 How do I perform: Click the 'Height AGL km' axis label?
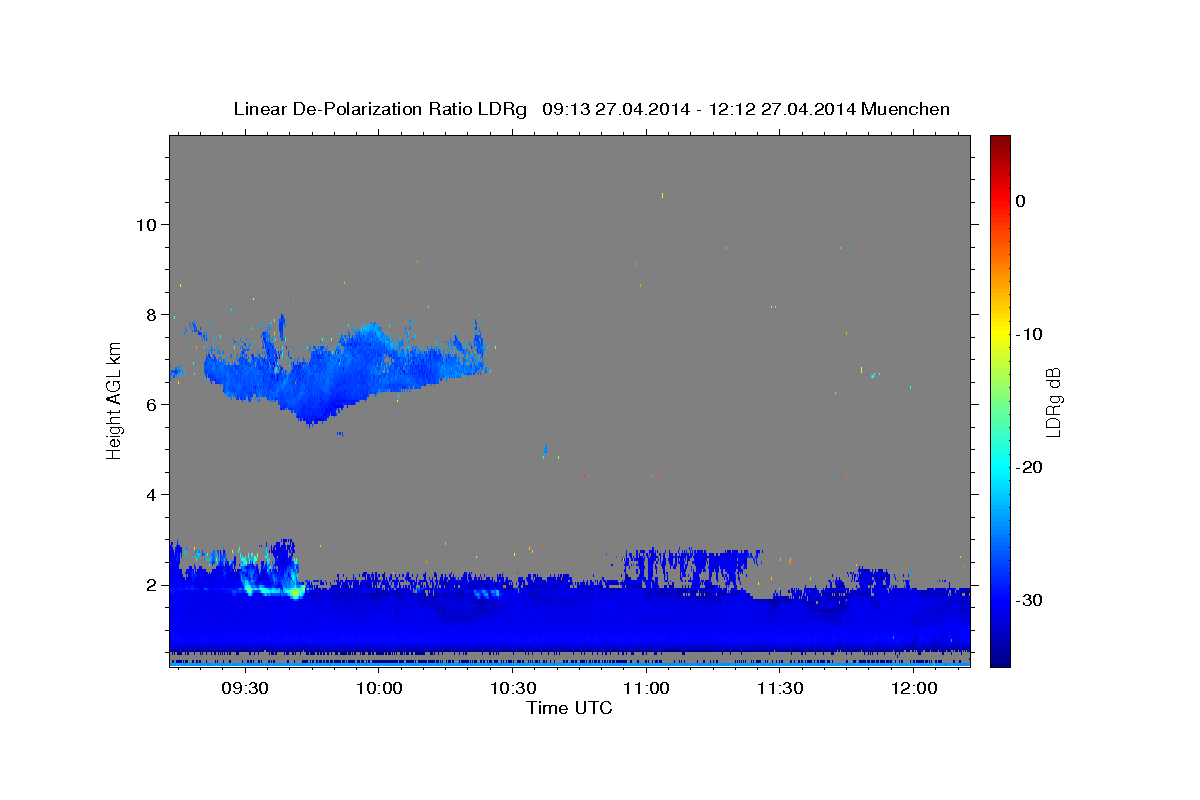(x=115, y=401)
